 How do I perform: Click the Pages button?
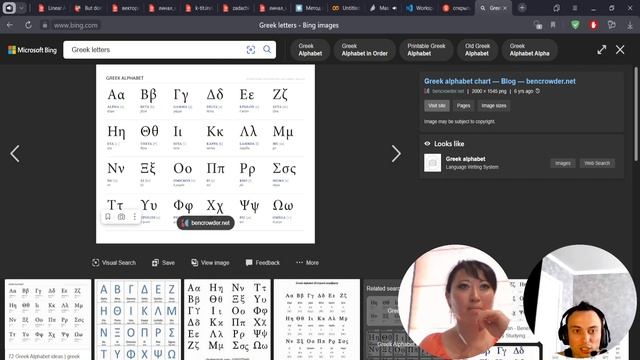[x=463, y=106]
